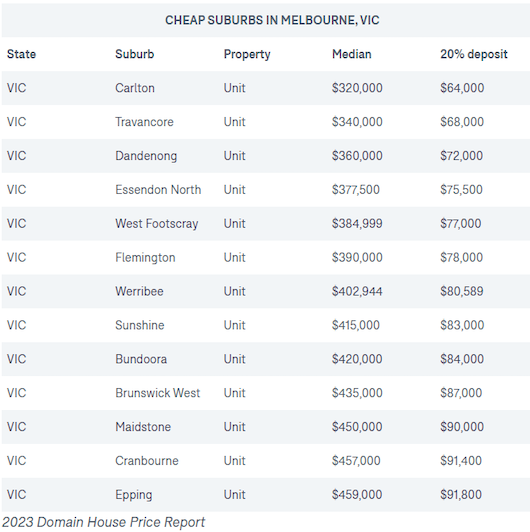The image size is (530, 532).
Task: Click the 20% deposit column header
Action: (474, 54)
